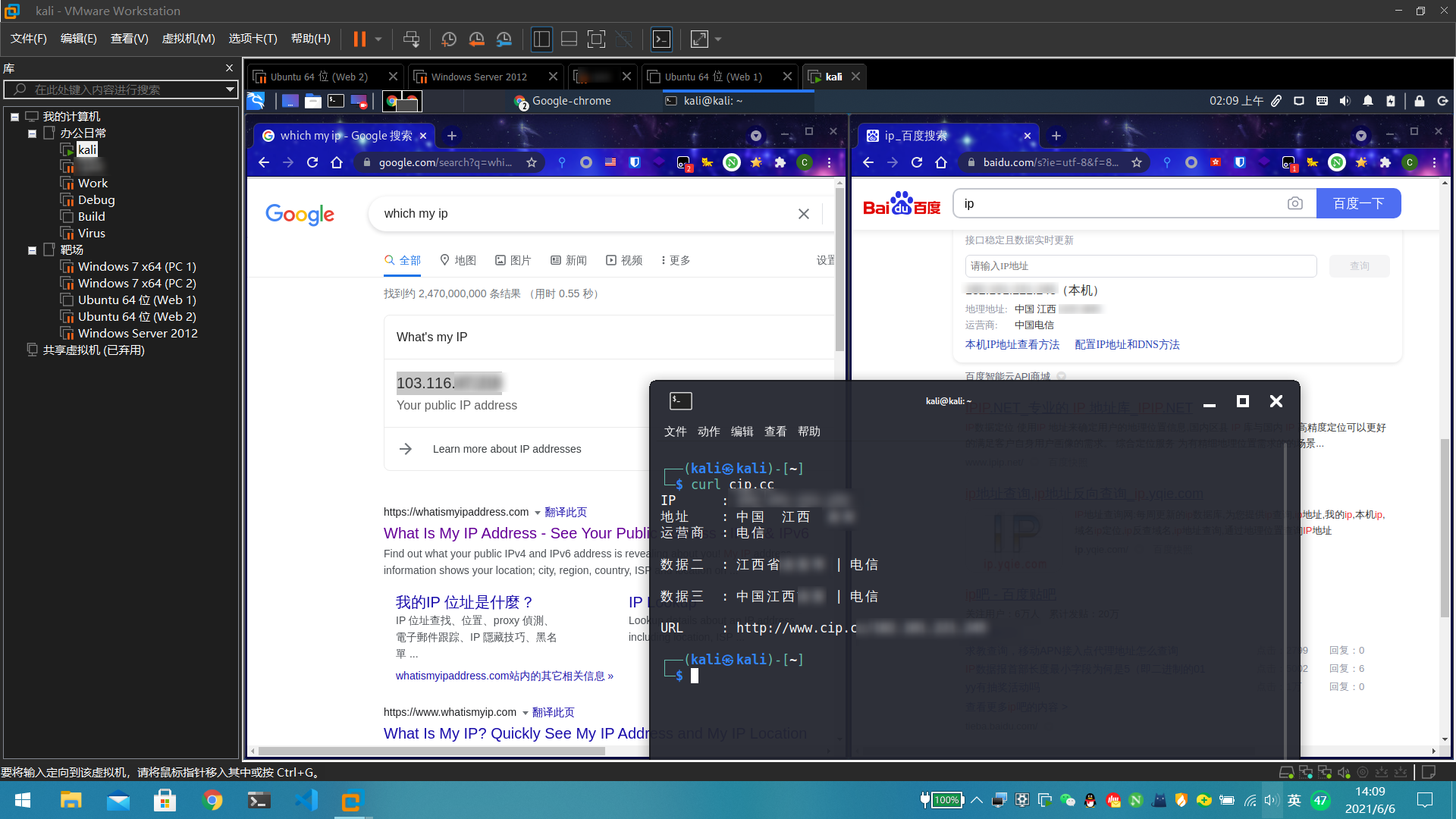The image size is (1456, 819).
Task: Click the Kali lock screen icon
Action: pos(1419,101)
